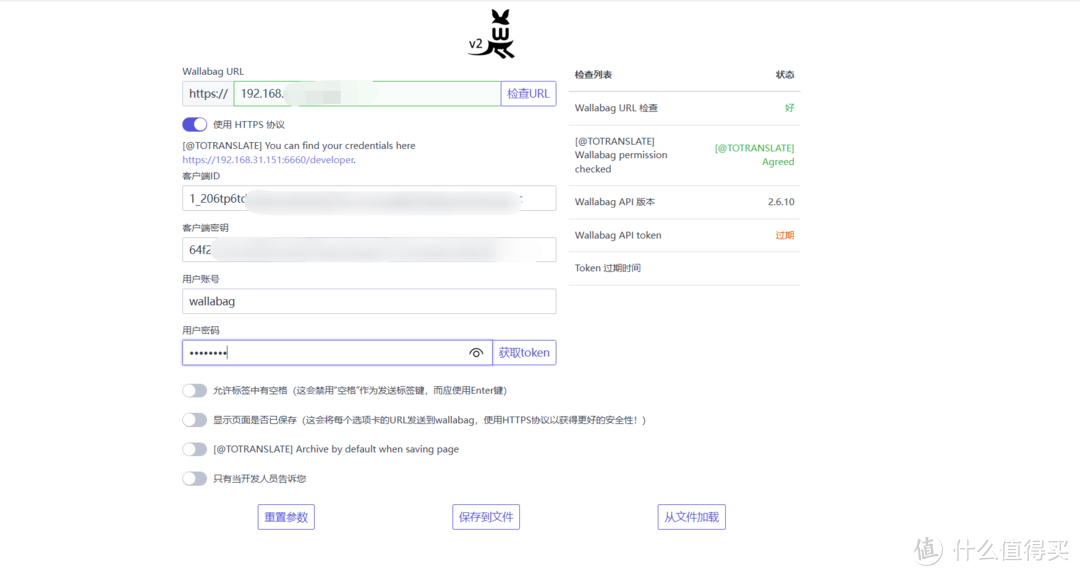Focus the Wallabag URL input field
This screenshot has height=576, width=1080.
pyautogui.click(x=366, y=94)
